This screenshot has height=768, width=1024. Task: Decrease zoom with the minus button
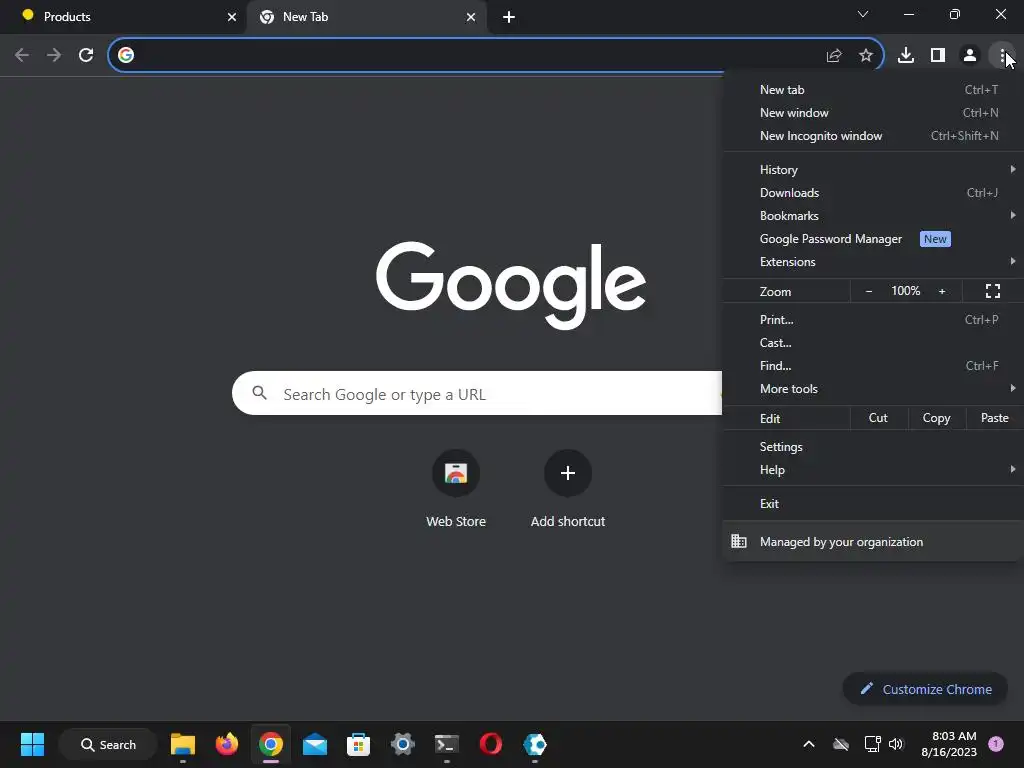(869, 291)
